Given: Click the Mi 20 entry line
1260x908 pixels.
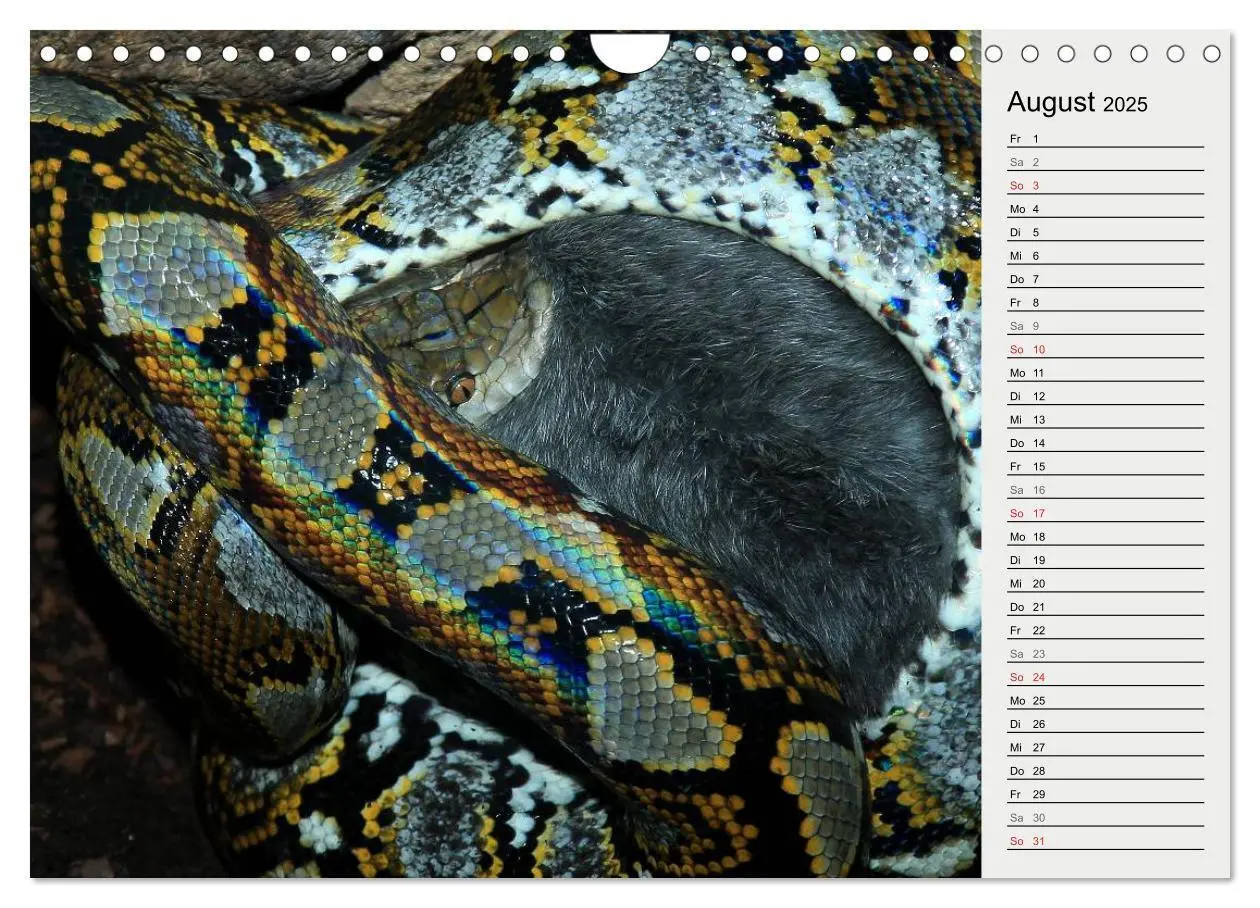Looking at the screenshot, I should pos(1105,583).
